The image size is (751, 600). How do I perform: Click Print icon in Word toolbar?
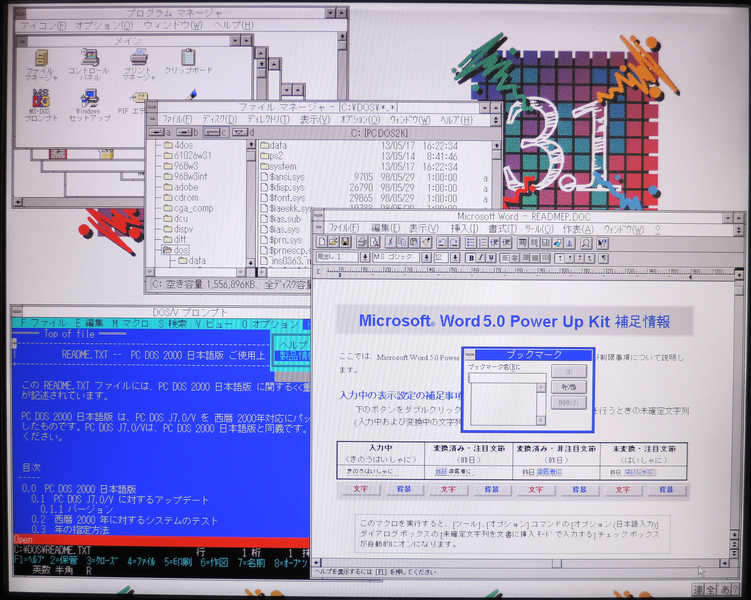(362, 242)
